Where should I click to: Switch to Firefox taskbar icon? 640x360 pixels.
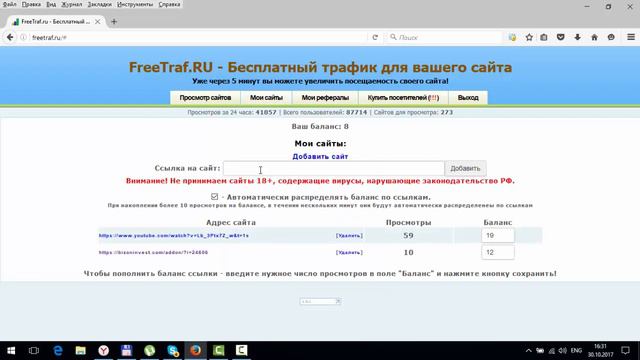(x=196, y=350)
